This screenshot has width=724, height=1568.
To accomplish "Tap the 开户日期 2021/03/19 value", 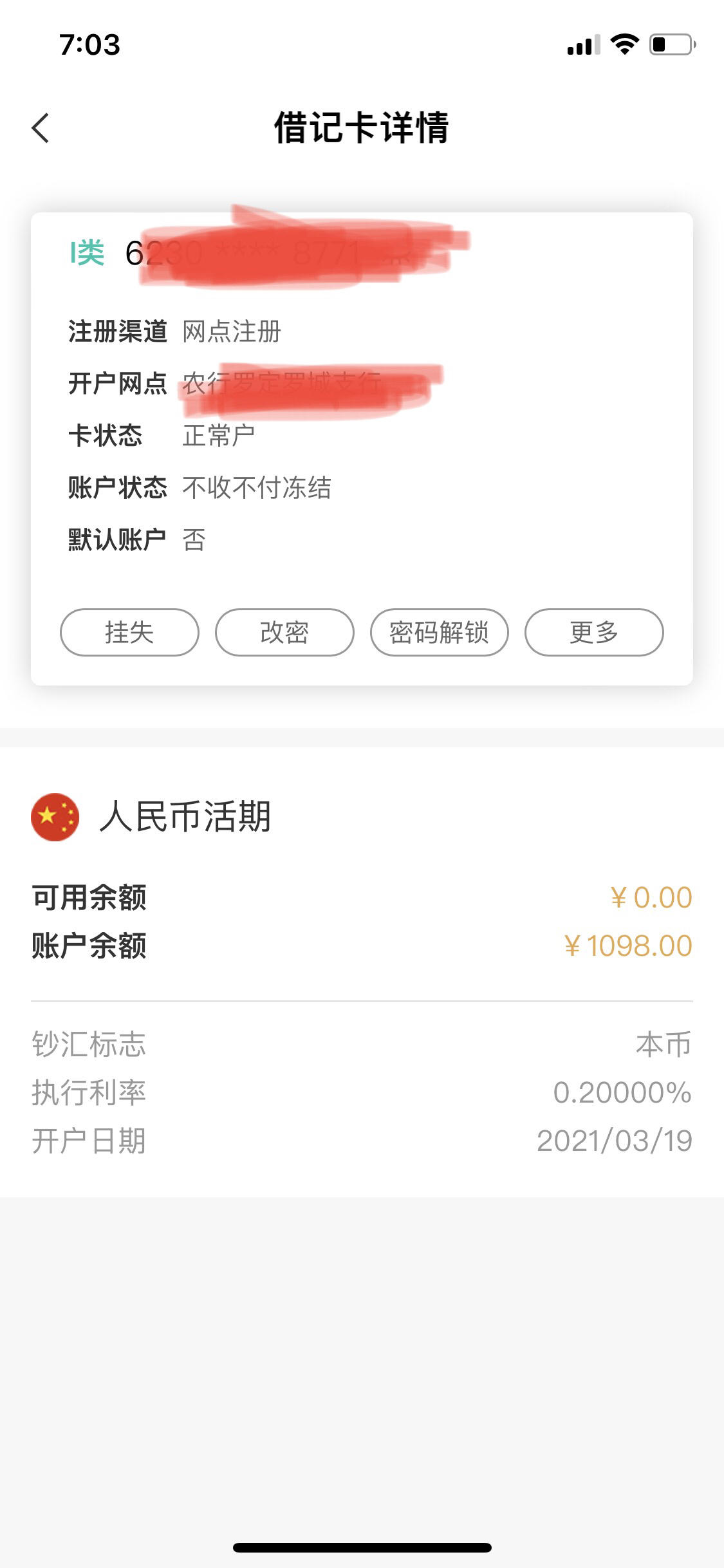I will [x=615, y=1141].
